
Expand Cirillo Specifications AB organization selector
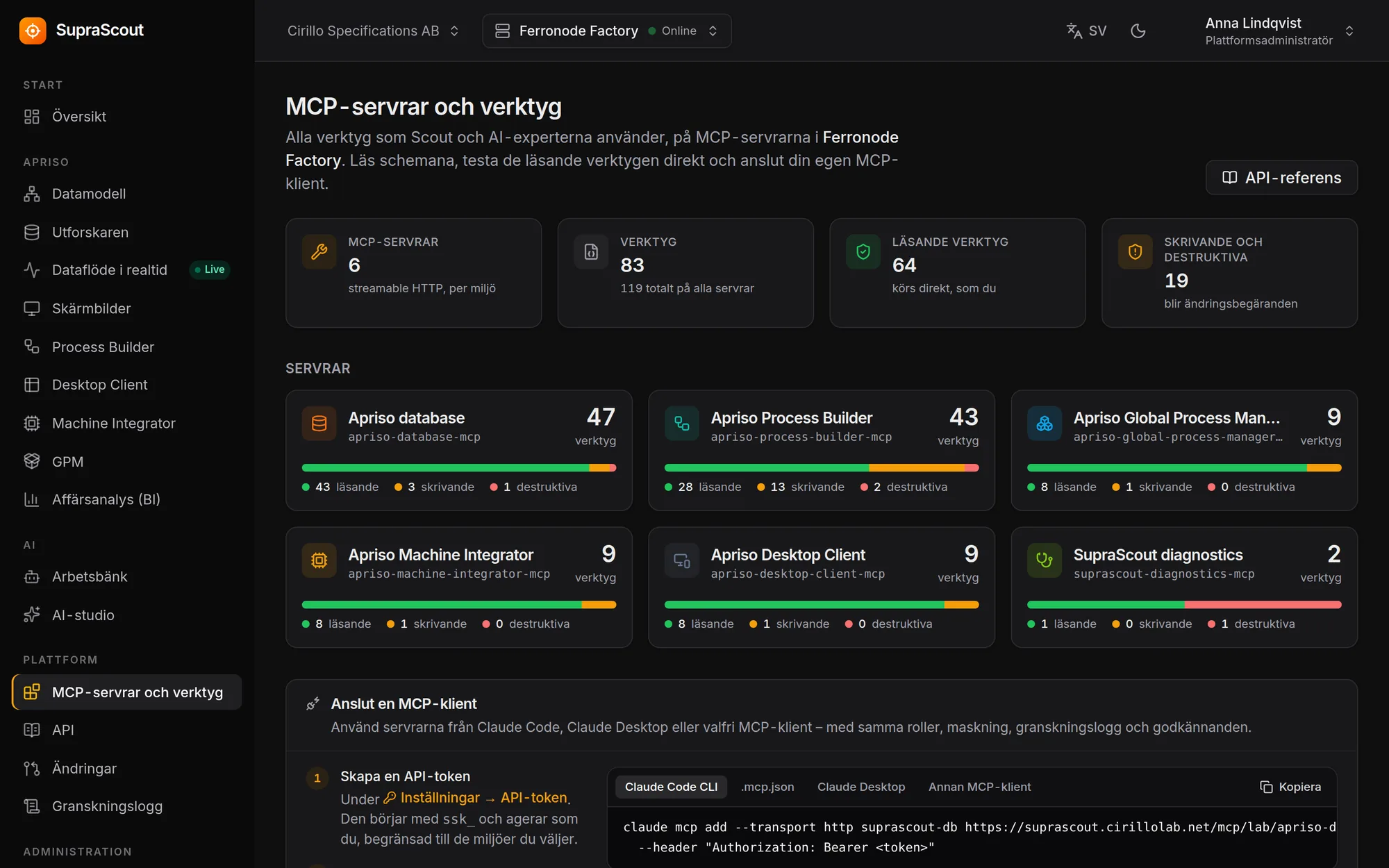pos(374,31)
